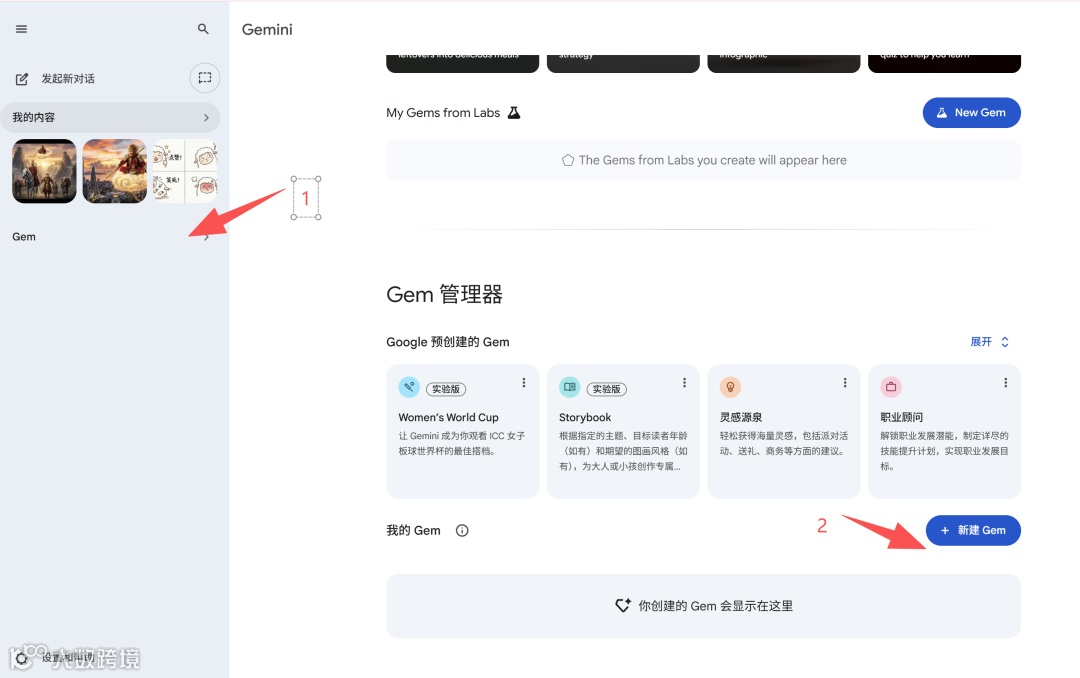Click the pentagon icon in Labs placeholder
The image size is (1080, 678).
568,161
